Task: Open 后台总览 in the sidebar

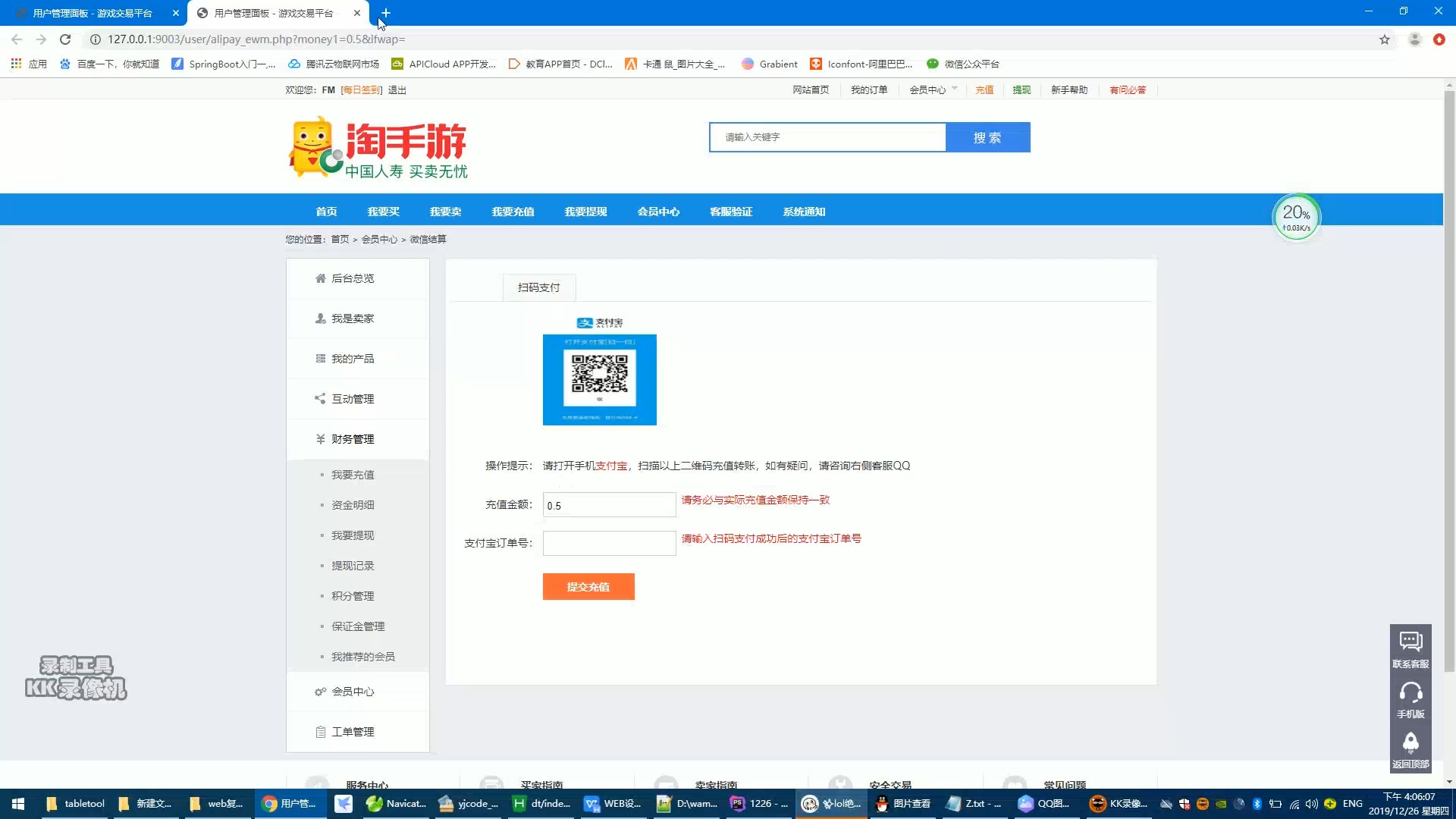Action: tap(358, 278)
